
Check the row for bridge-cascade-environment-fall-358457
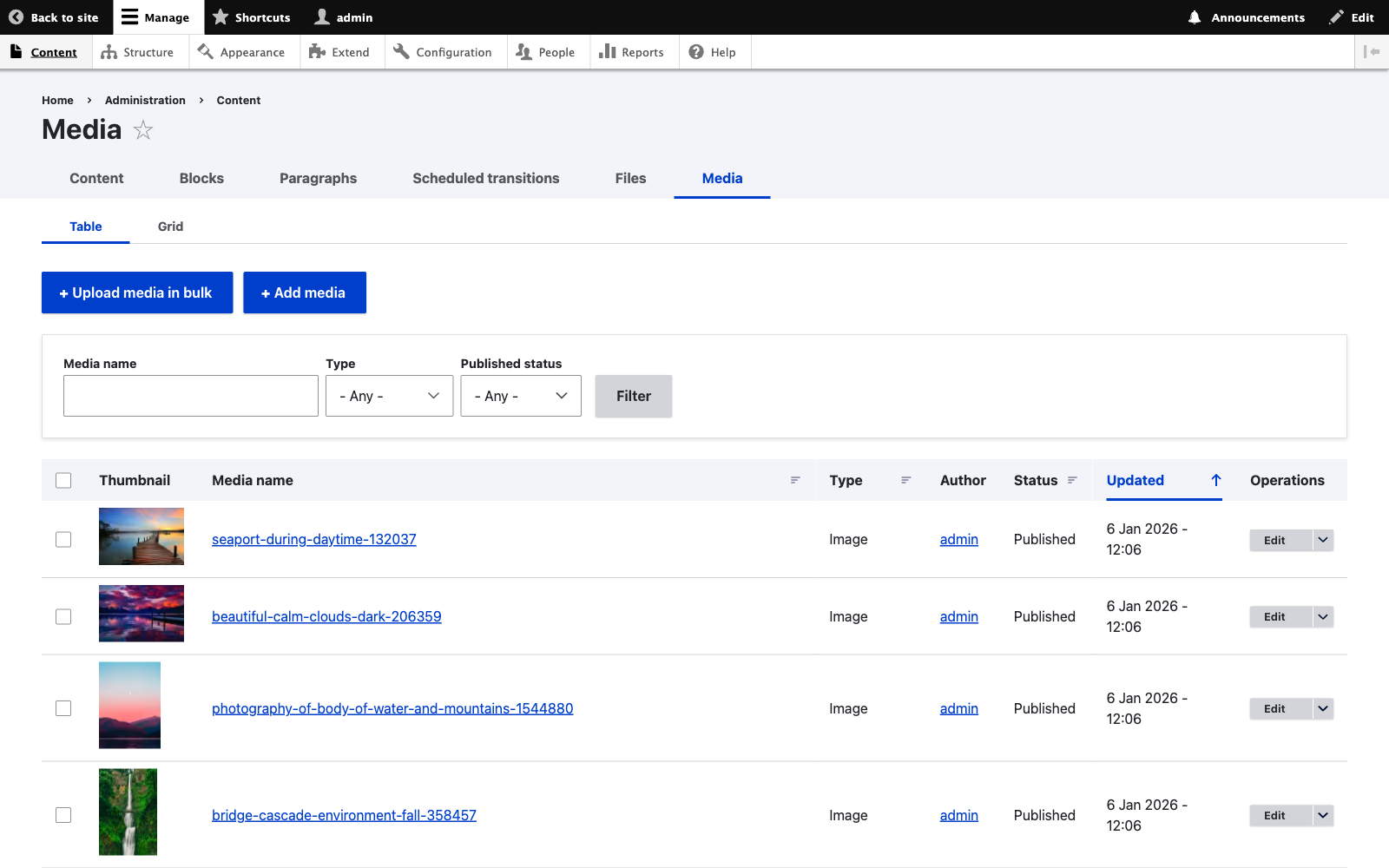(x=63, y=815)
